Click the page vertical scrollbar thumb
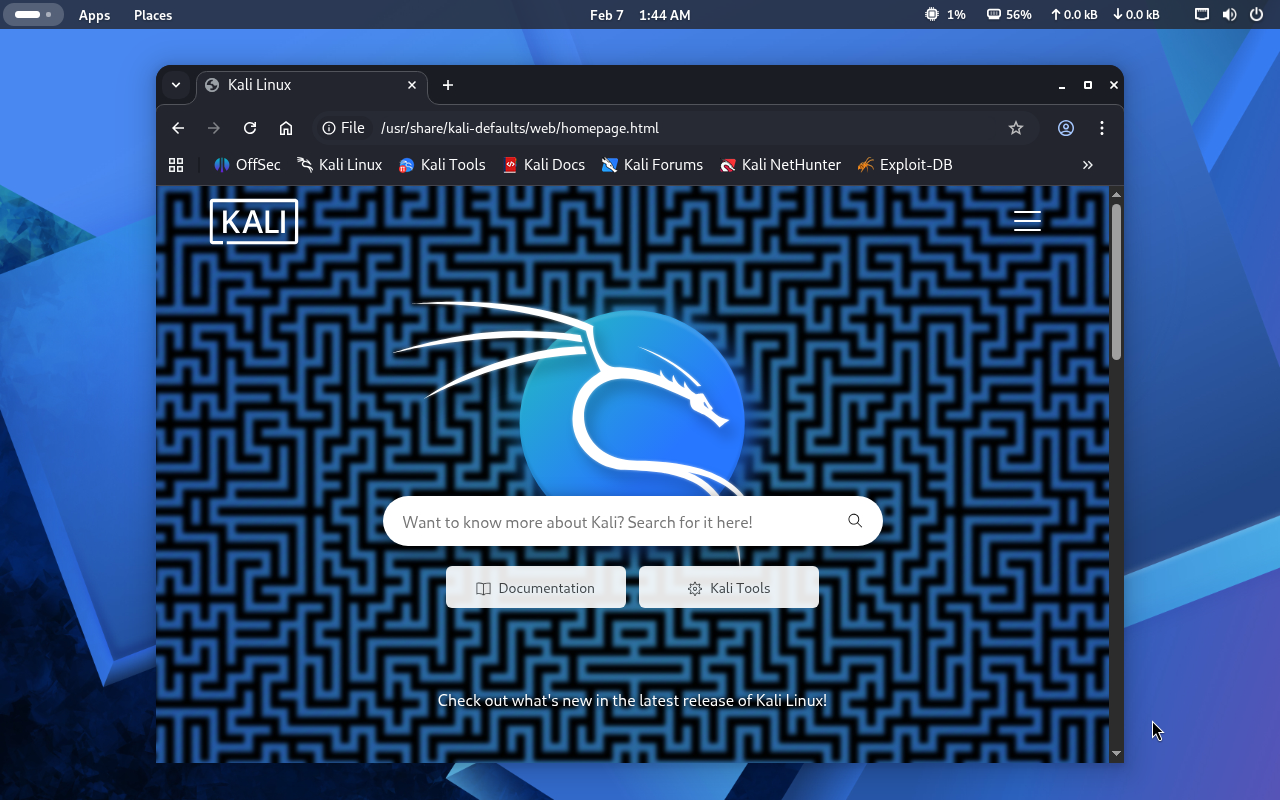Viewport: 1280px width, 800px height. click(1116, 281)
